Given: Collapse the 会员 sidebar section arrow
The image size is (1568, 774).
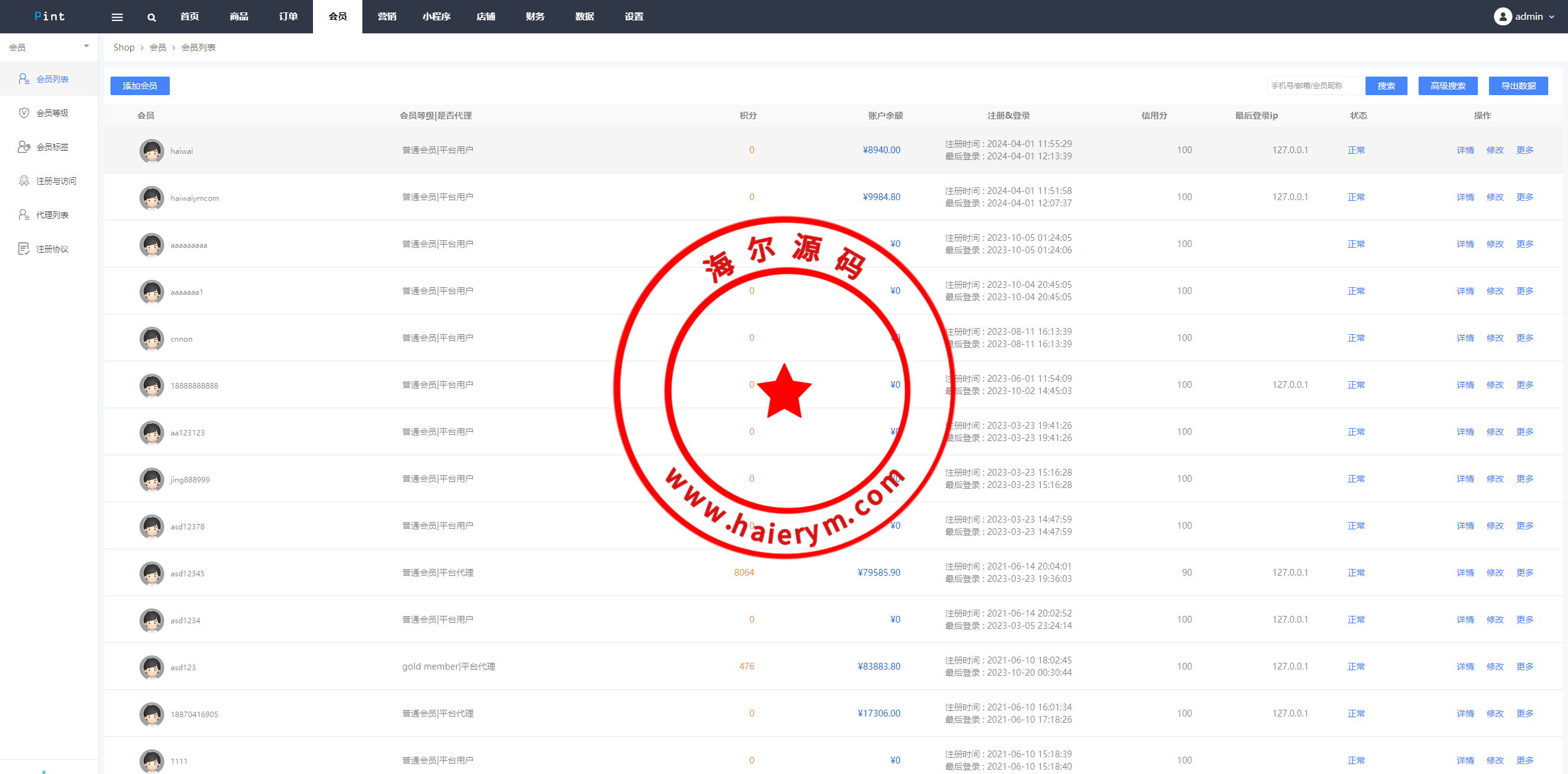Looking at the screenshot, I should (x=86, y=46).
